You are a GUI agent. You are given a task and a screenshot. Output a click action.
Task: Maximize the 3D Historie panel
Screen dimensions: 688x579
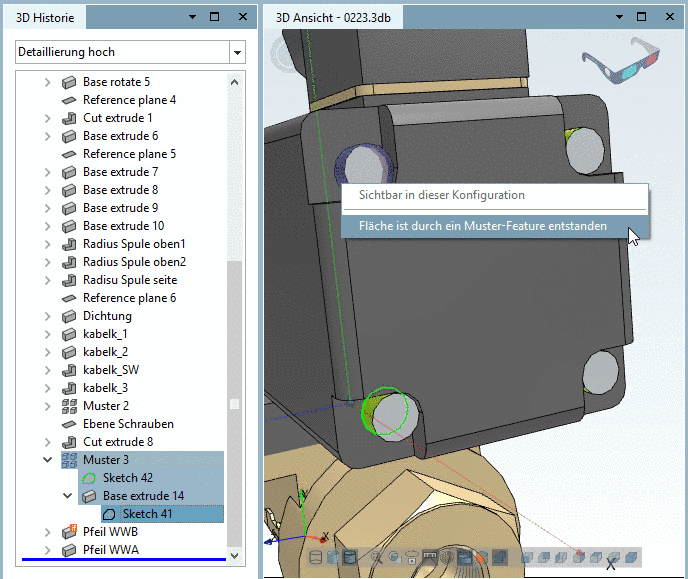pyautogui.click(x=215, y=17)
